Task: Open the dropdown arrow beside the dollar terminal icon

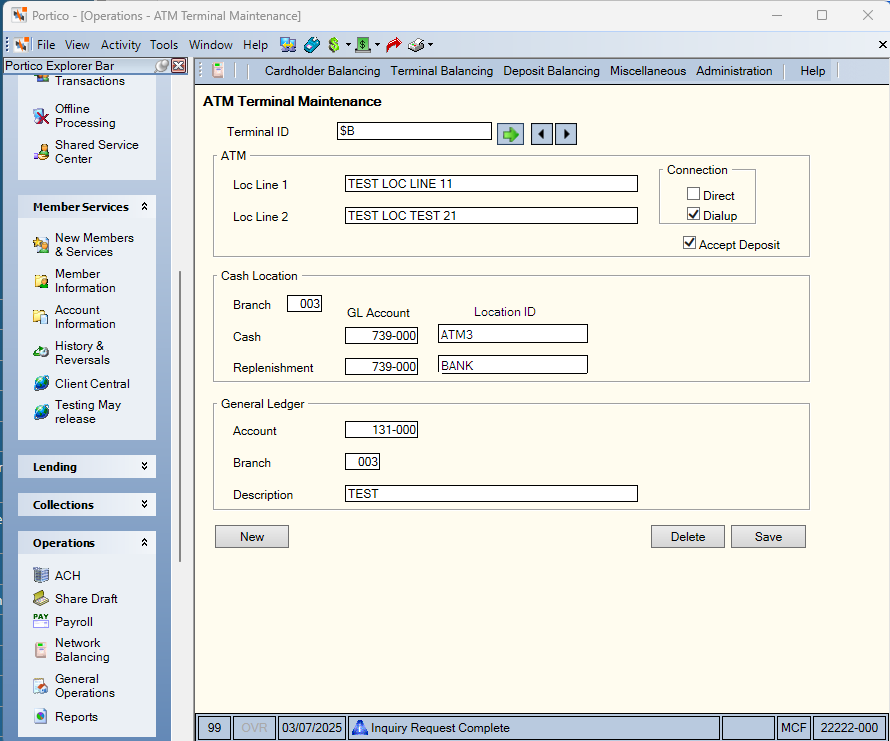Action: (377, 44)
